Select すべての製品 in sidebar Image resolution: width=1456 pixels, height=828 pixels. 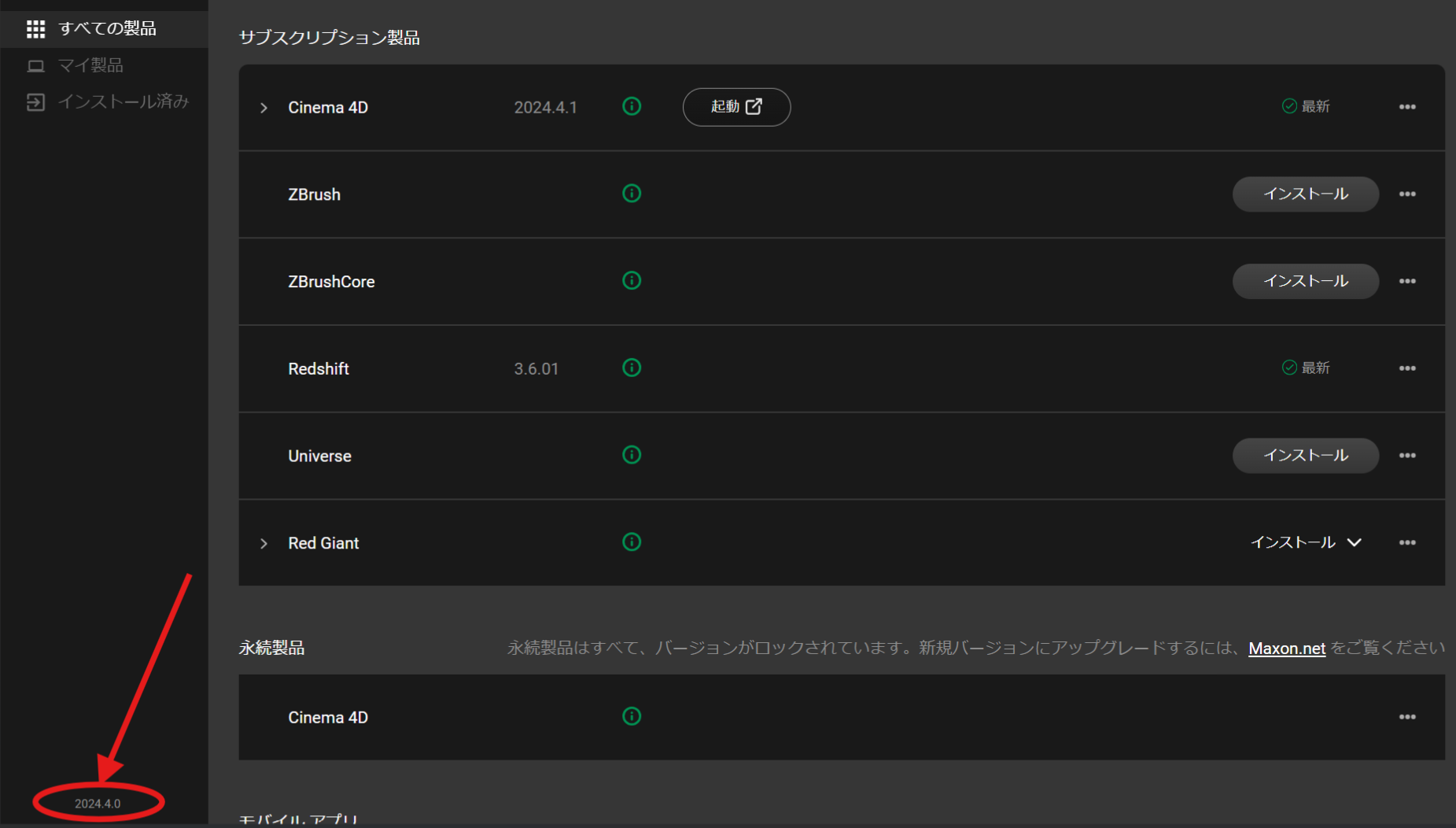[x=104, y=29]
